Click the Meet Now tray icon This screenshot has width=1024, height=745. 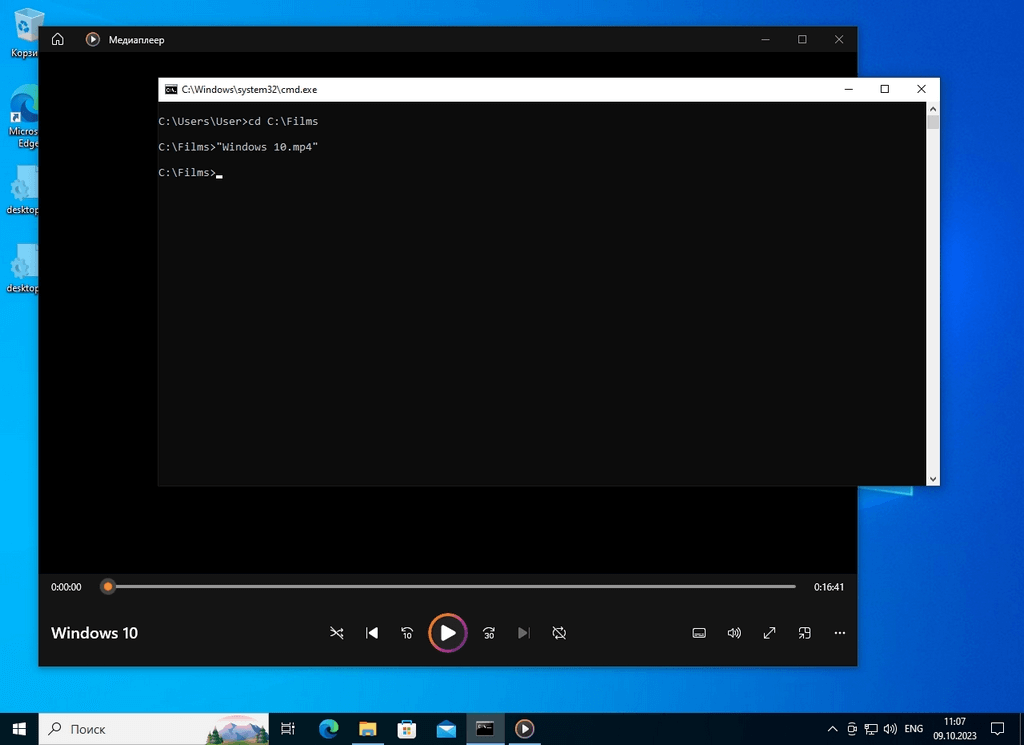pyautogui.click(x=852, y=729)
